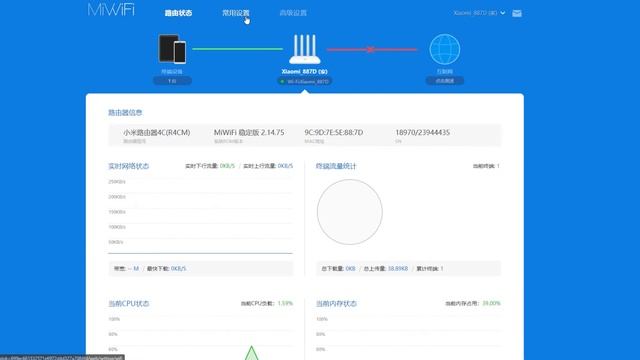This screenshot has height=360, width=640.
Task: Click the total upload value 38.89KB
Action: (x=398, y=269)
